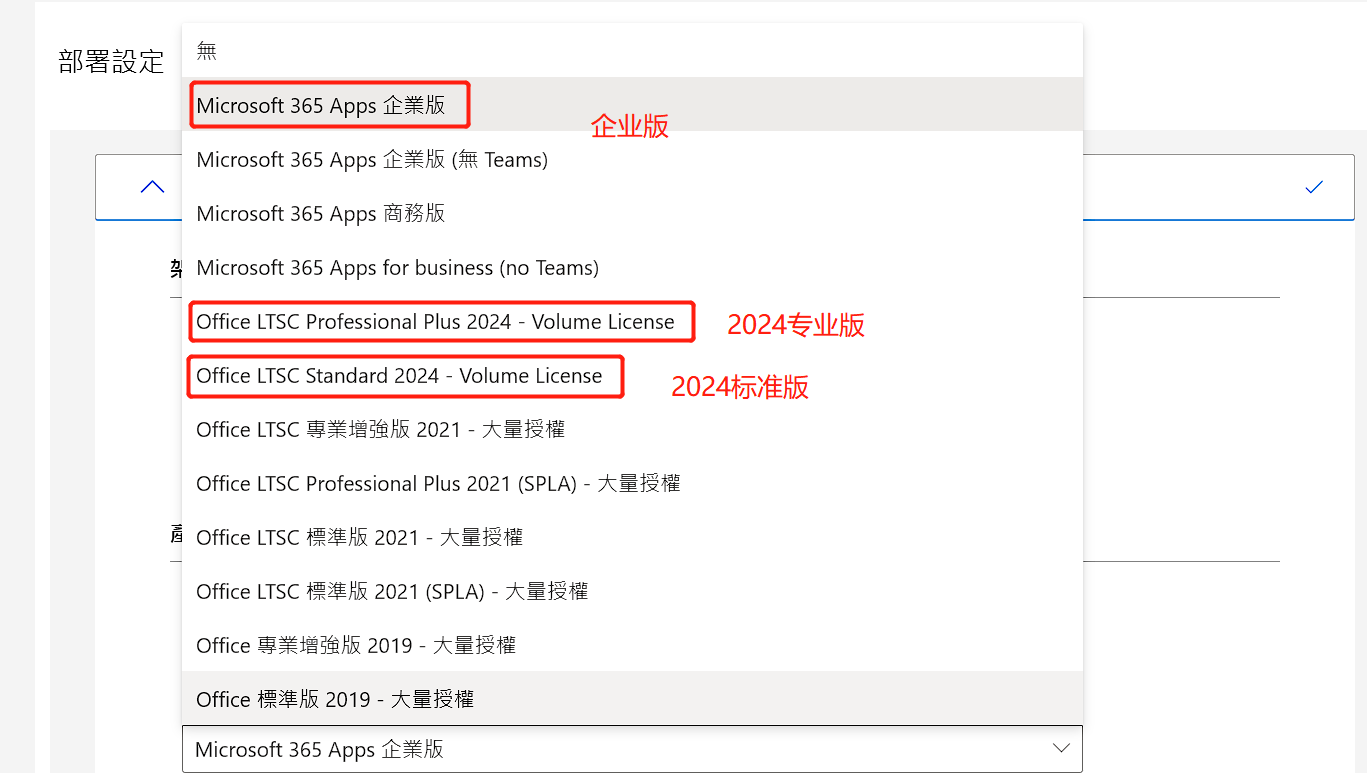This screenshot has height=773, width=1367.
Task: Select Microsoft 365 Apps for business (no Teams)
Action: pyautogui.click(x=632, y=267)
